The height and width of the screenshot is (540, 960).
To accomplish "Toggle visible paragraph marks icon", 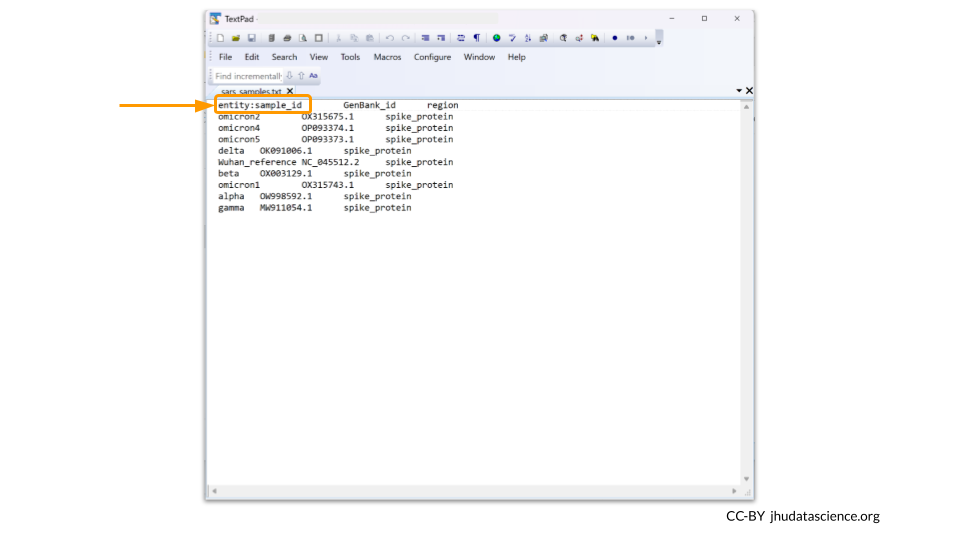I will [x=476, y=38].
